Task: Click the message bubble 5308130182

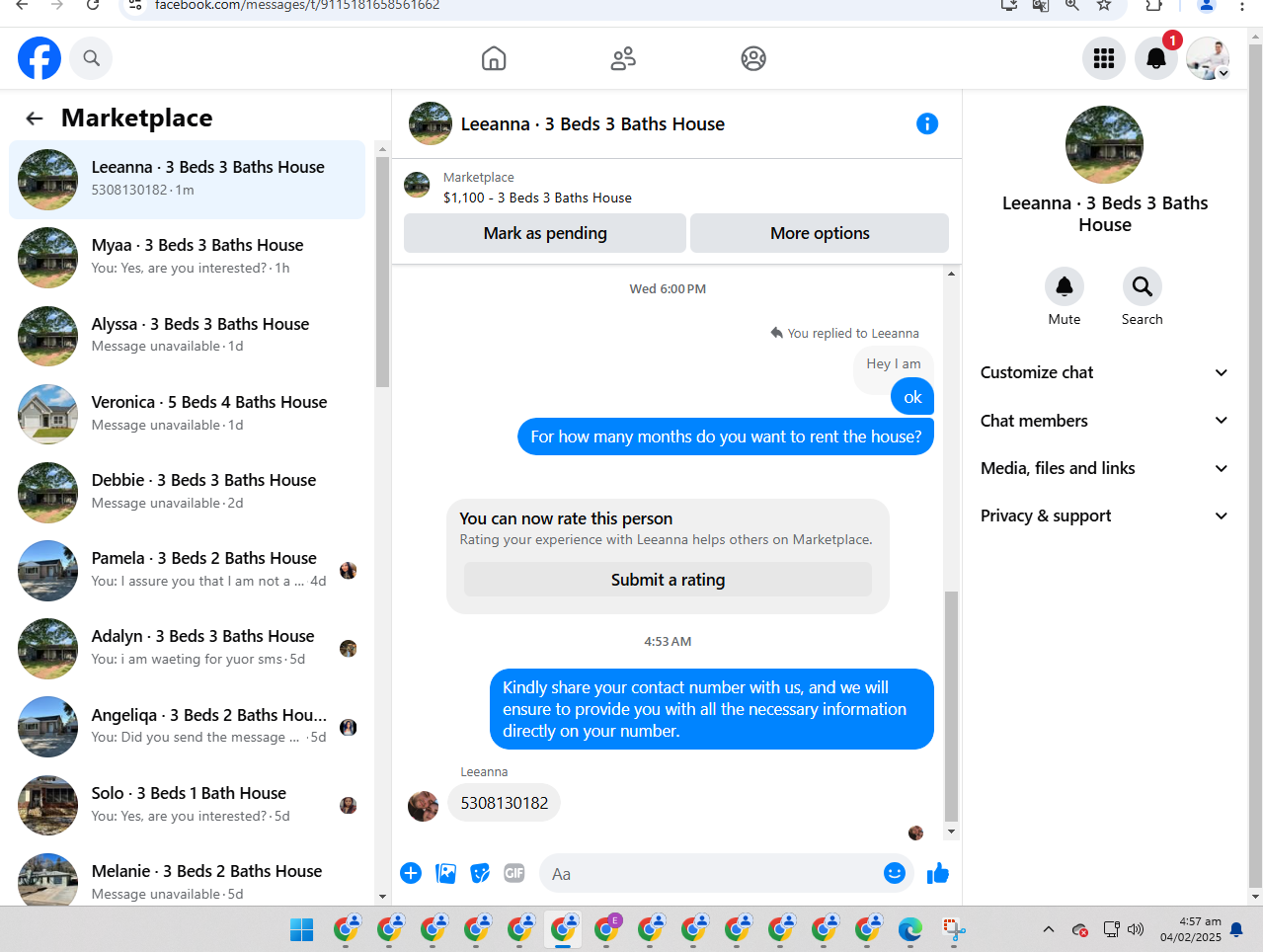Action: click(504, 803)
